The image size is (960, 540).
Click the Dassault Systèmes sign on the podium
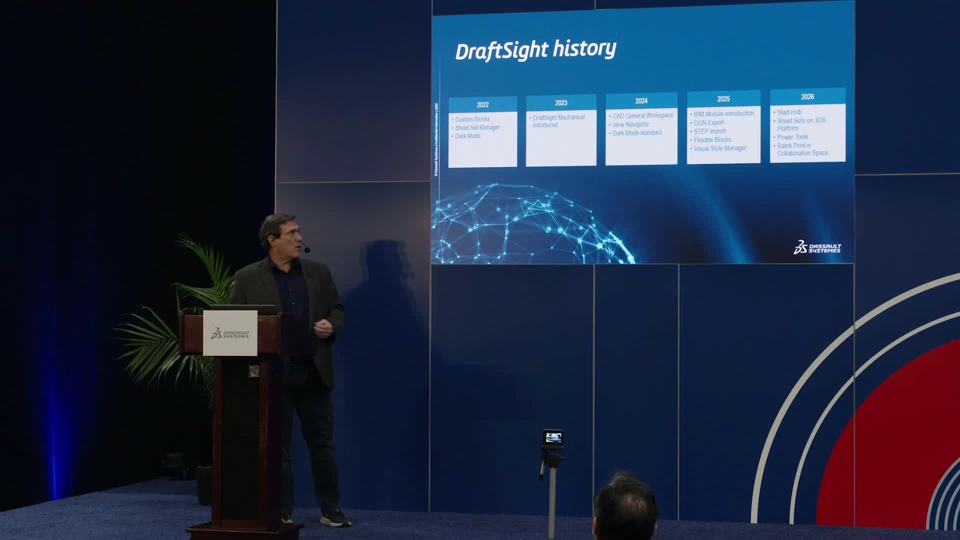pyautogui.click(x=230, y=333)
